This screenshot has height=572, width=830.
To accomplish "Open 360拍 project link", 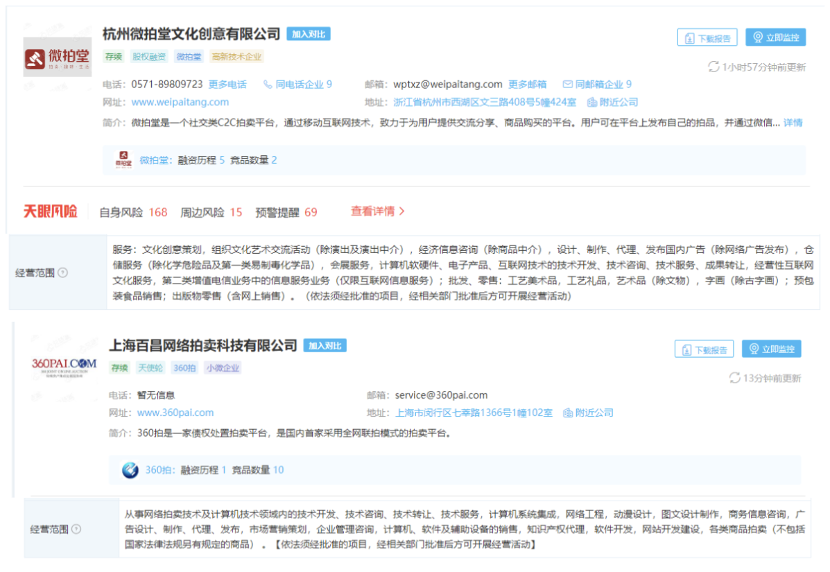I will 159,470.
